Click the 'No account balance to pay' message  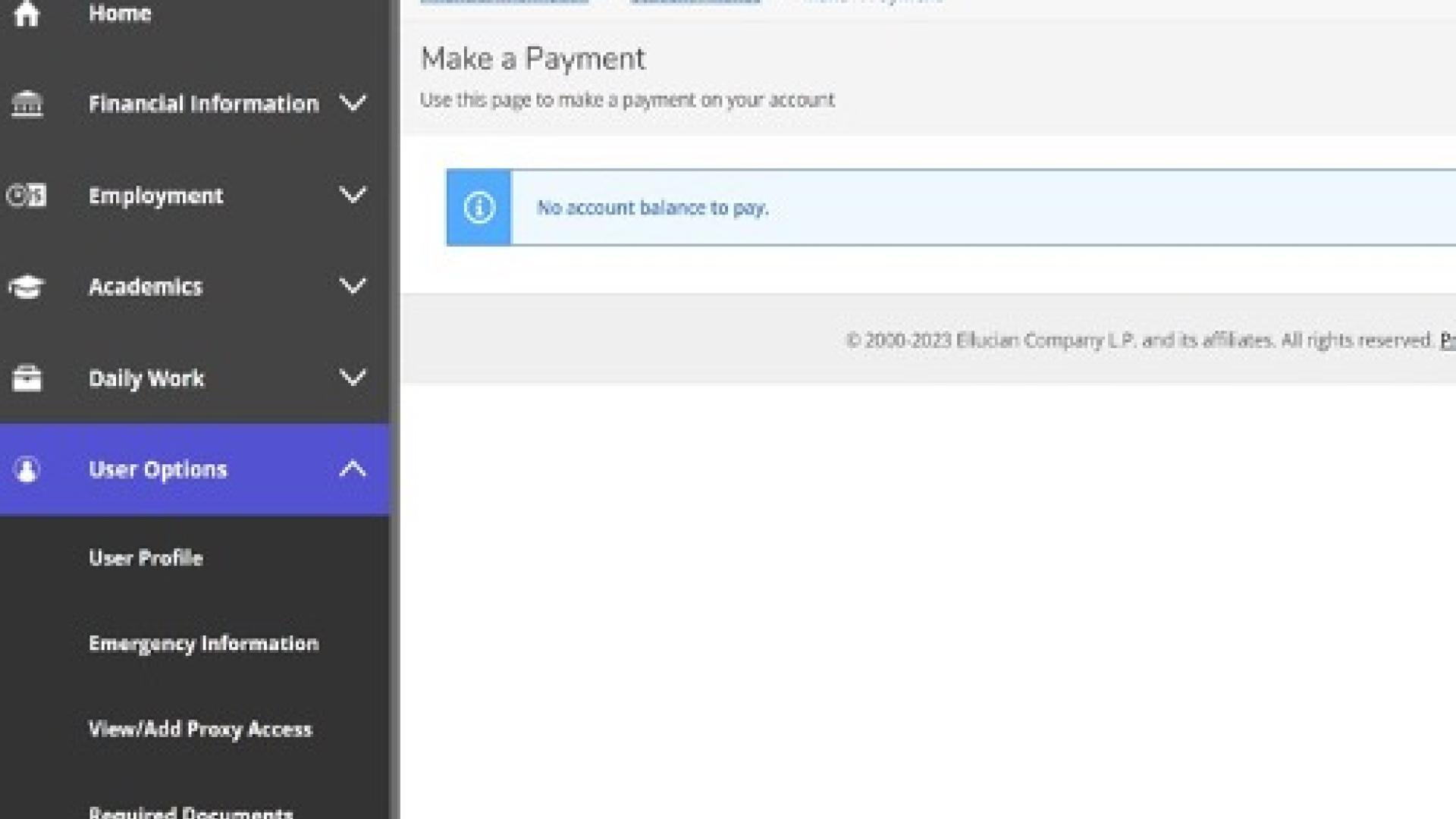(x=652, y=208)
